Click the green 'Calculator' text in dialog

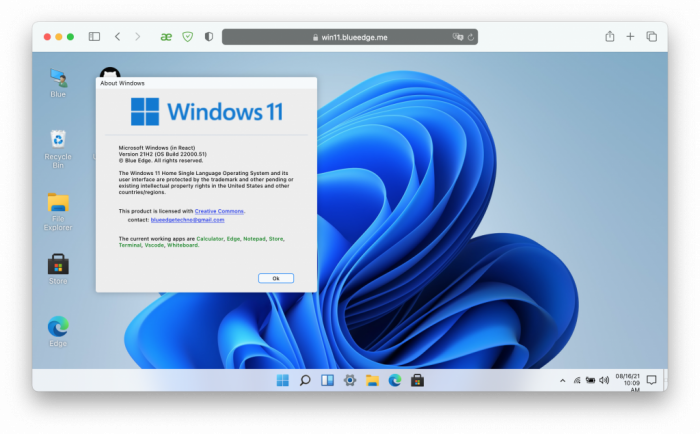[x=210, y=239]
